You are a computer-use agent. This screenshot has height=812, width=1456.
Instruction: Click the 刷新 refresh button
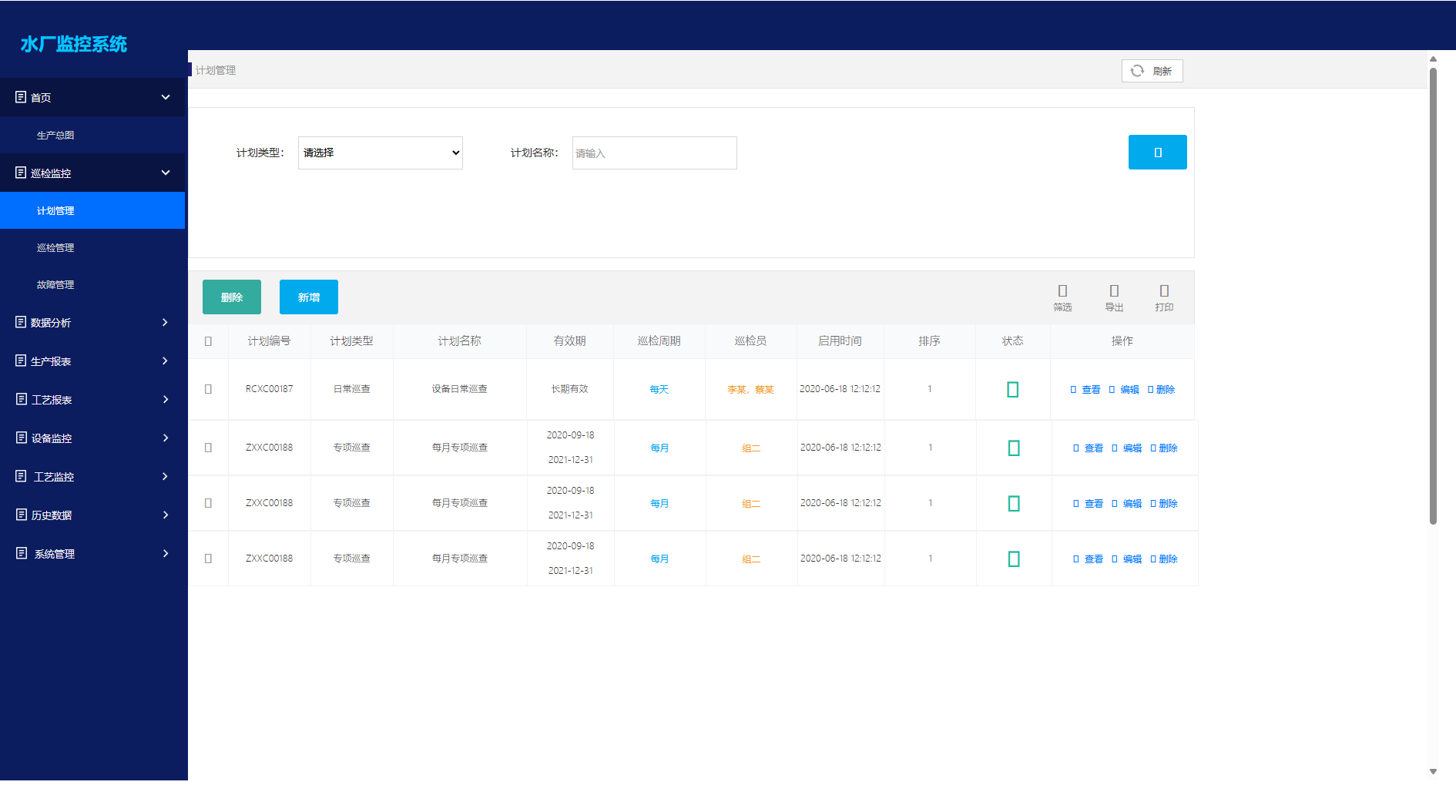click(1152, 71)
